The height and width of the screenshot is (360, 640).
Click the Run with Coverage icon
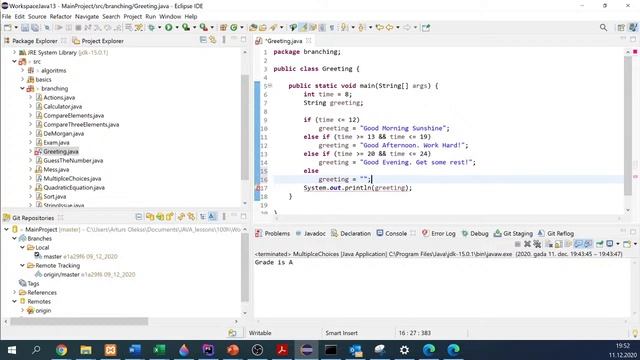tap(186, 27)
